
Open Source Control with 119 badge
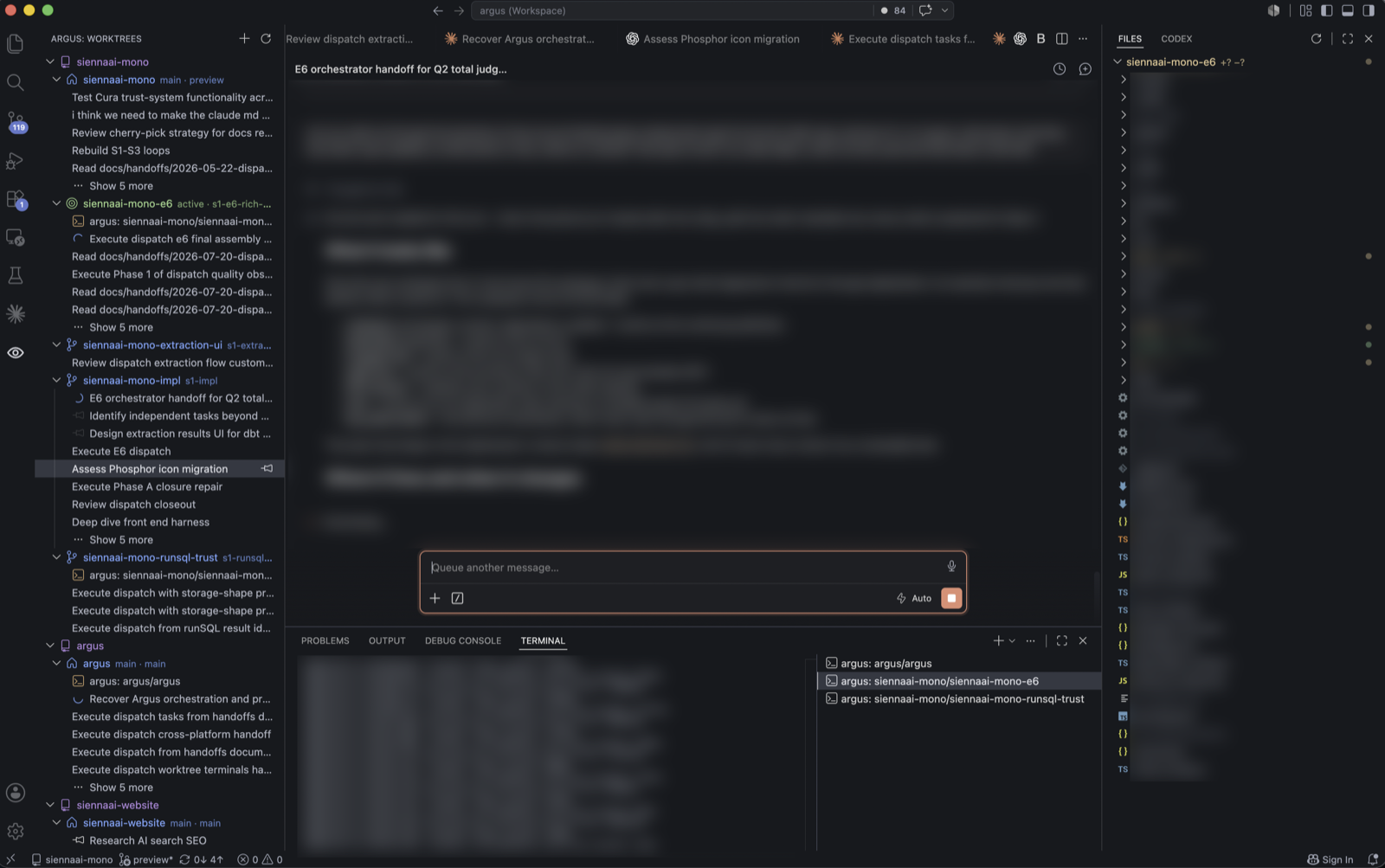tap(15, 121)
